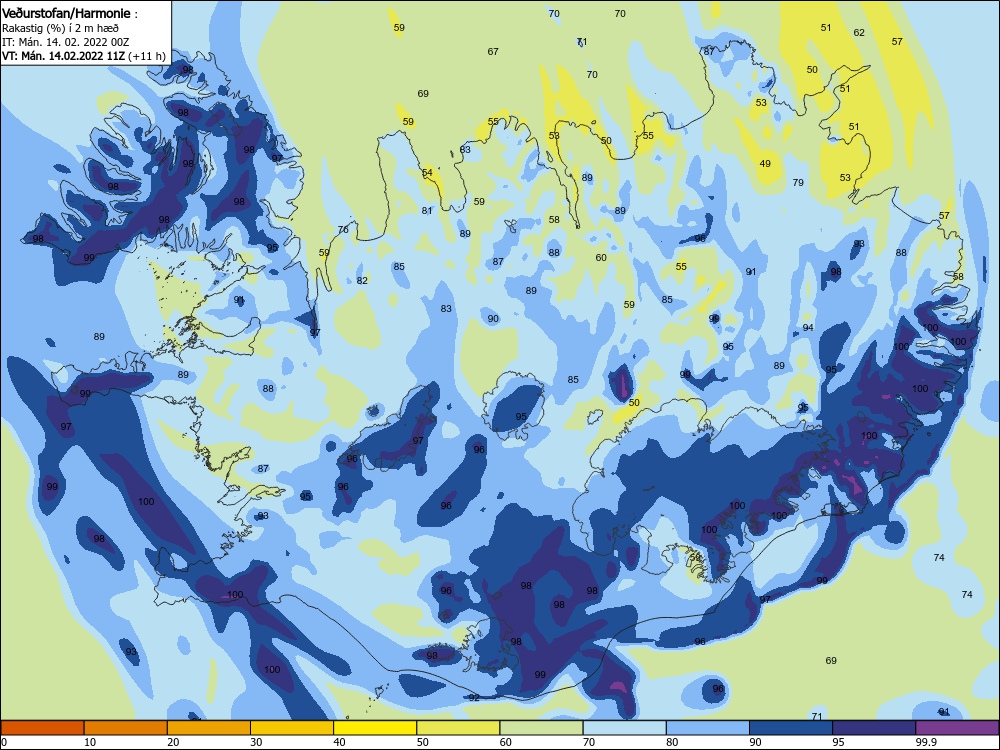Click the dark orange 0–10 legend swatch
This screenshot has height=750, width=1000.
coord(42,728)
